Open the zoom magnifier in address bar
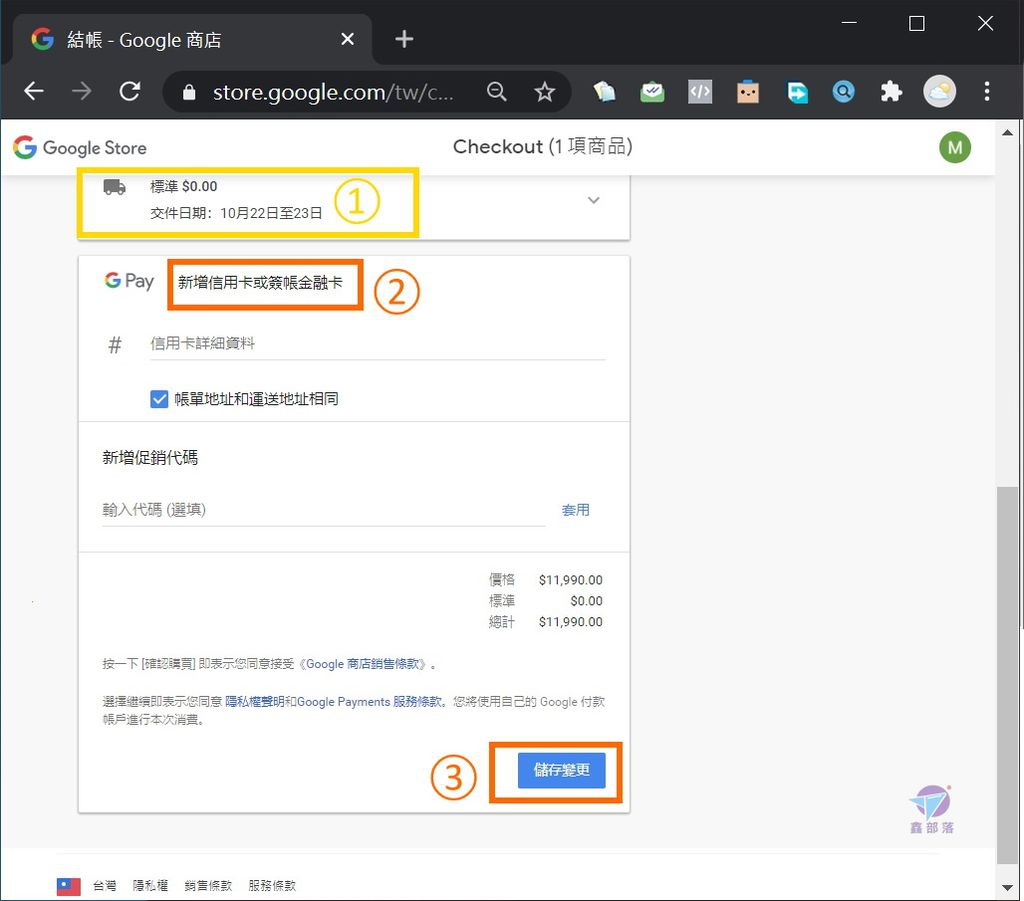 tap(496, 92)
